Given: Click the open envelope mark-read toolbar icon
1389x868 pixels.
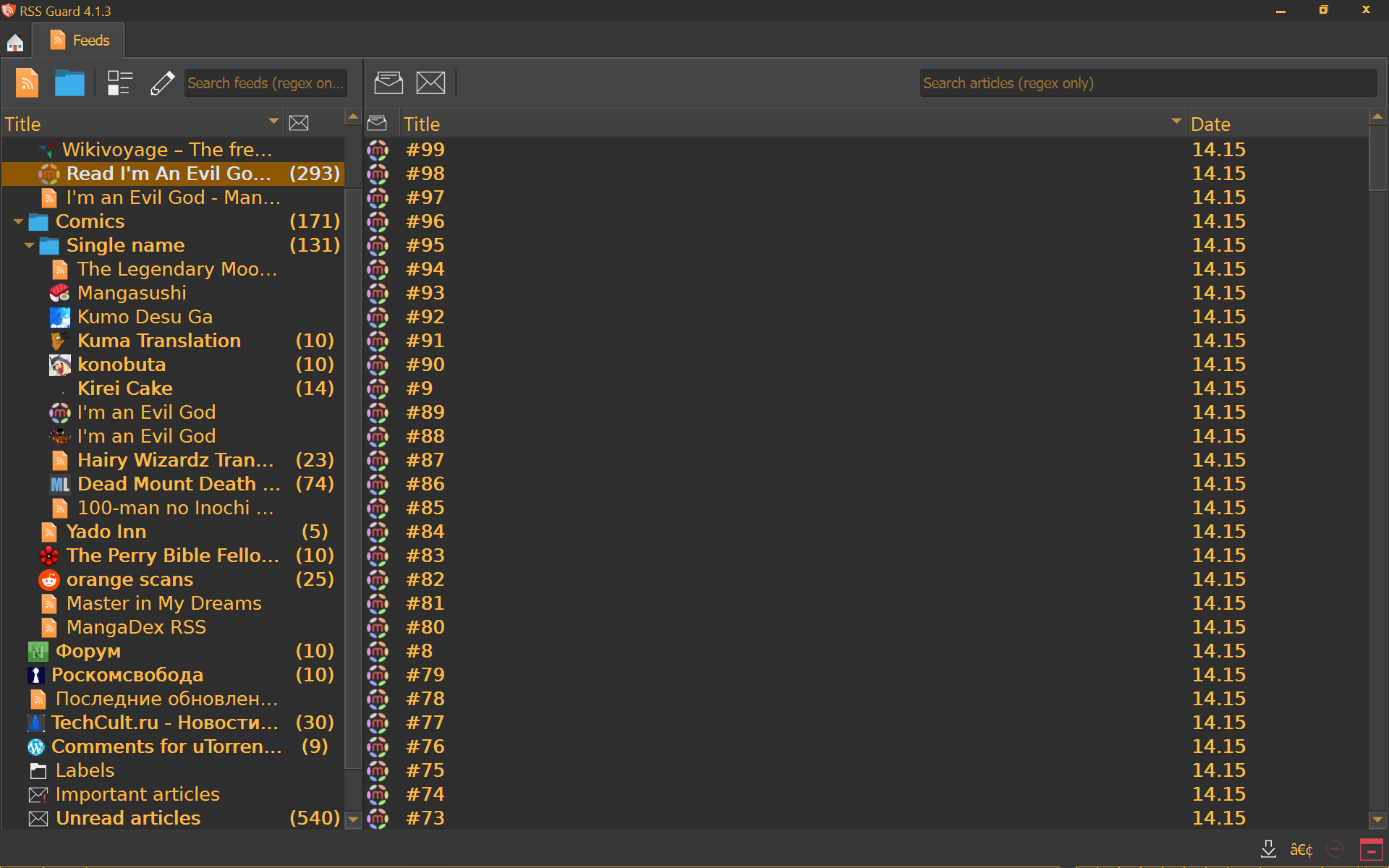Looking at the screenshot, I should (x=388, y=83).
